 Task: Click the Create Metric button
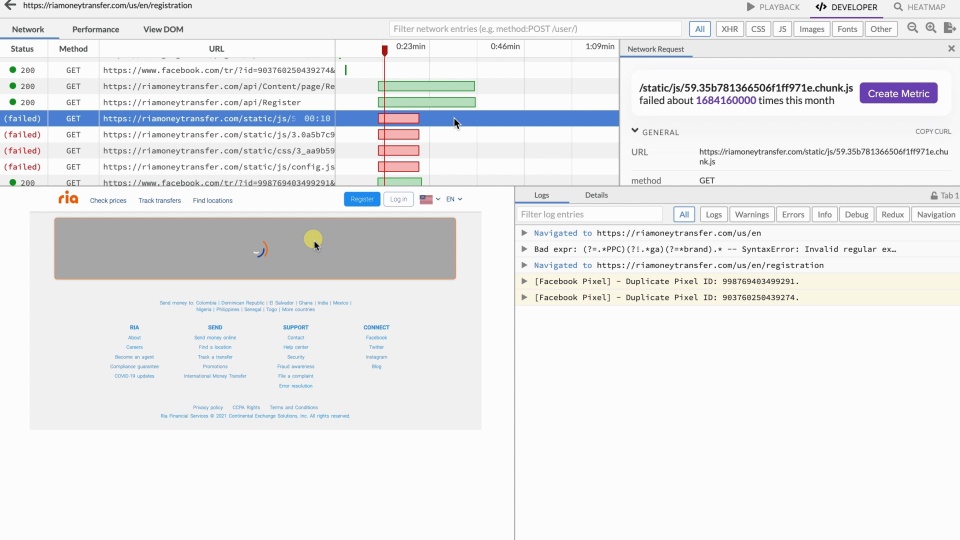click(898, 94)
